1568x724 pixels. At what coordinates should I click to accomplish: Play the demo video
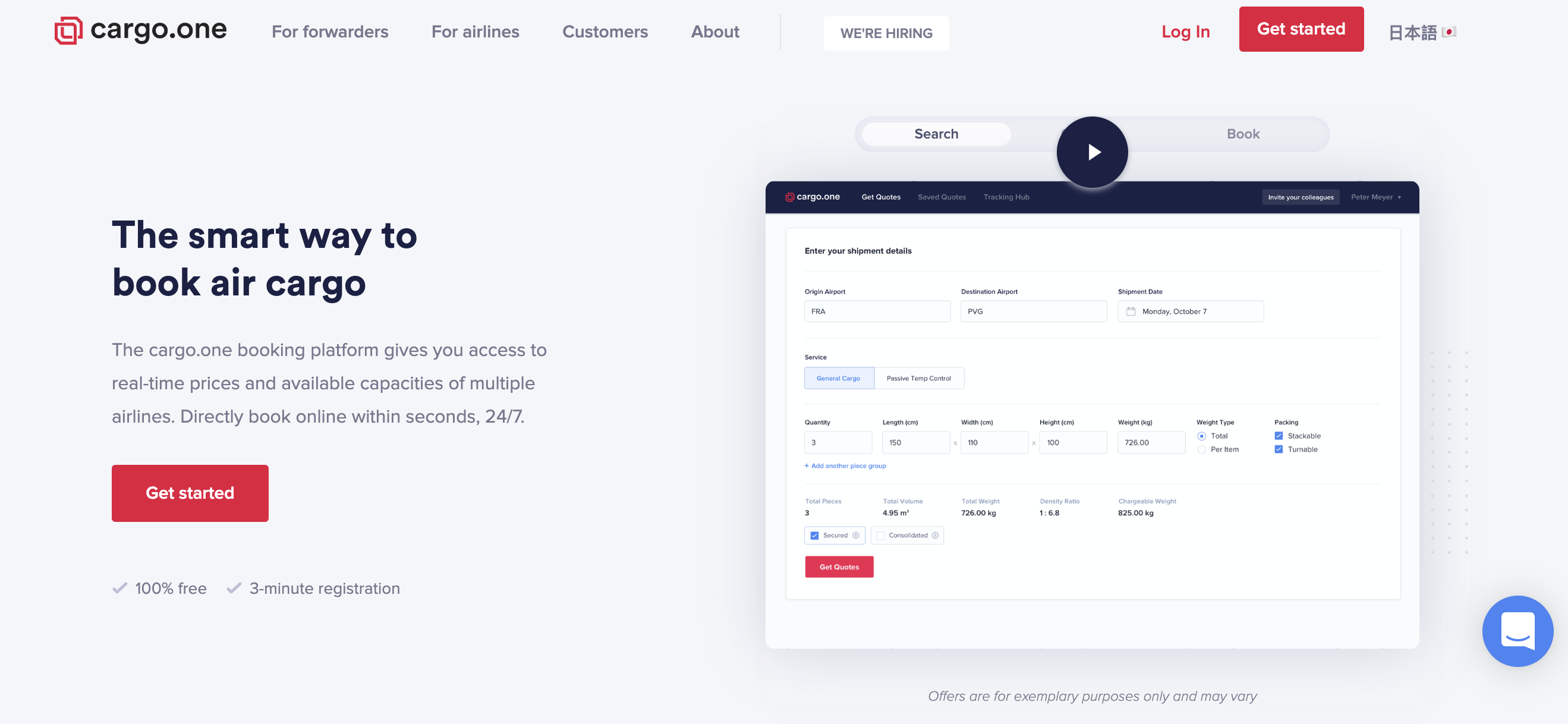coord(1092,152)
